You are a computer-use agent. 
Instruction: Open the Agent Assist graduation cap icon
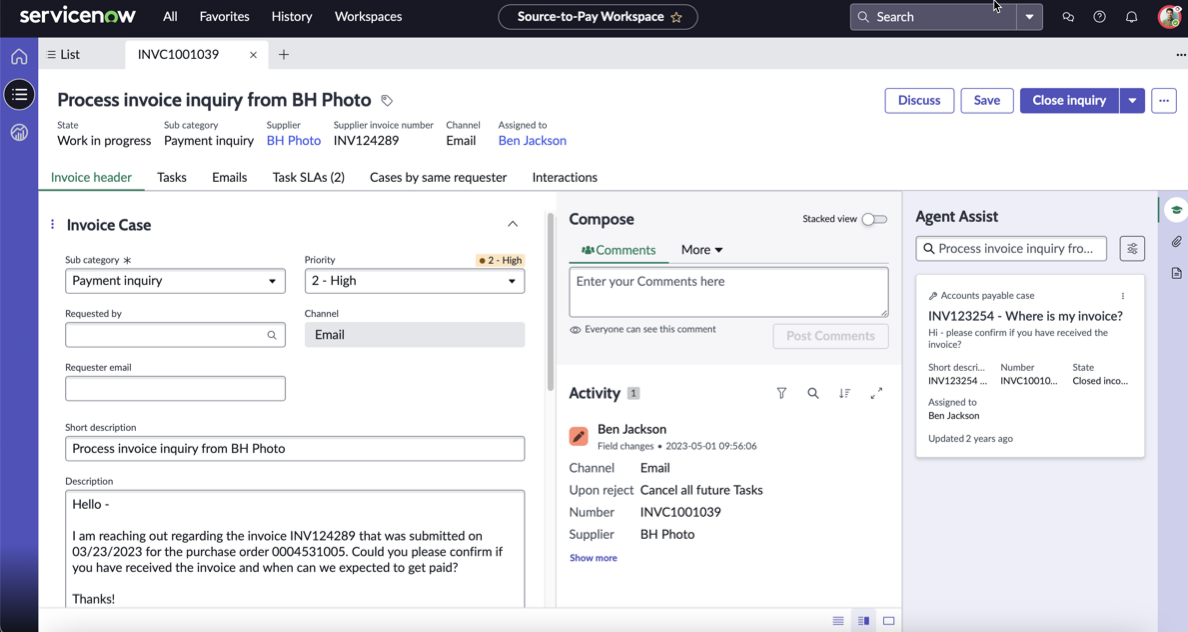click(1176, 210)
